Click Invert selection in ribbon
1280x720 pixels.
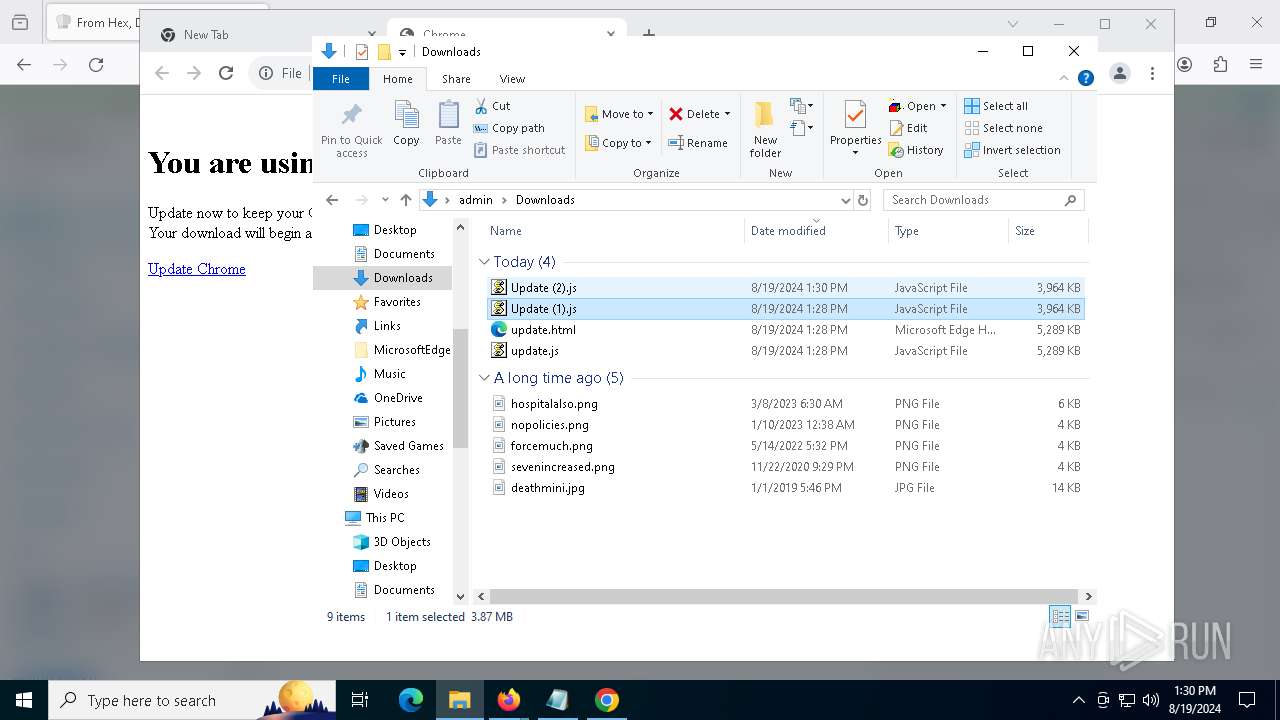tap(1012, 150)
